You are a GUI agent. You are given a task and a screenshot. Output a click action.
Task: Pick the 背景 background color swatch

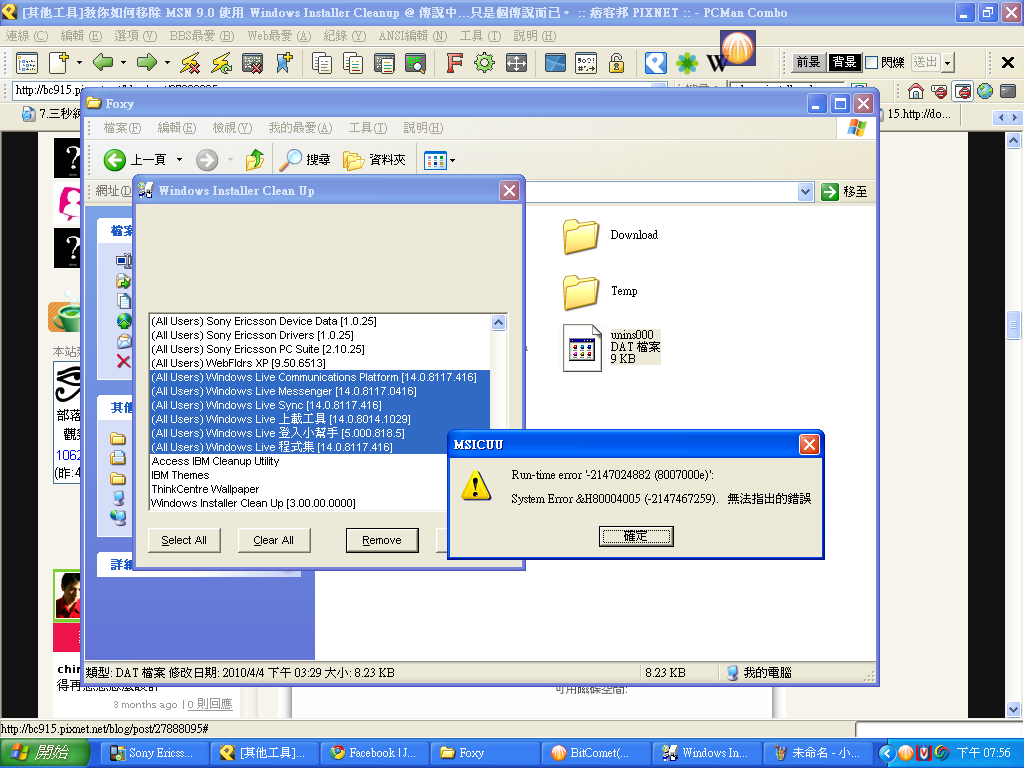844,62
